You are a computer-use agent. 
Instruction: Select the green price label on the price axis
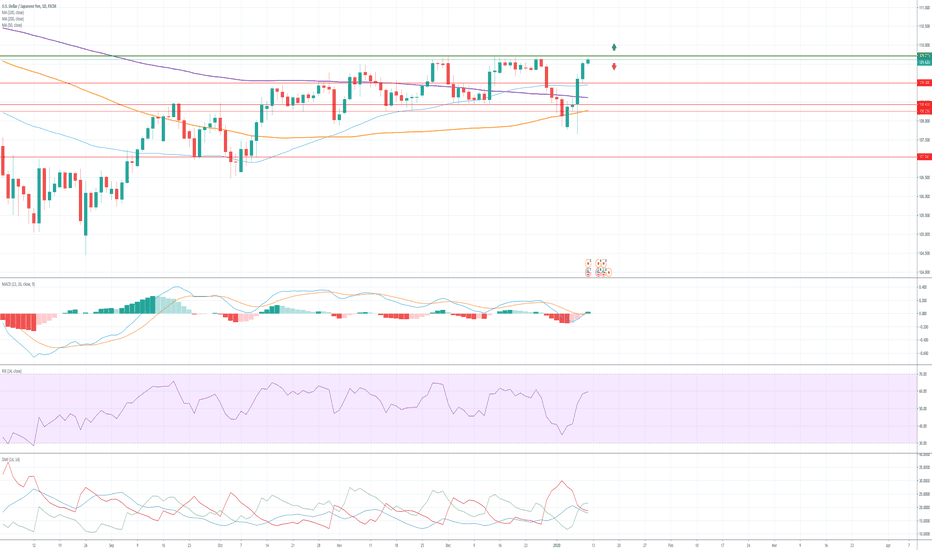(x=924, y=56)
